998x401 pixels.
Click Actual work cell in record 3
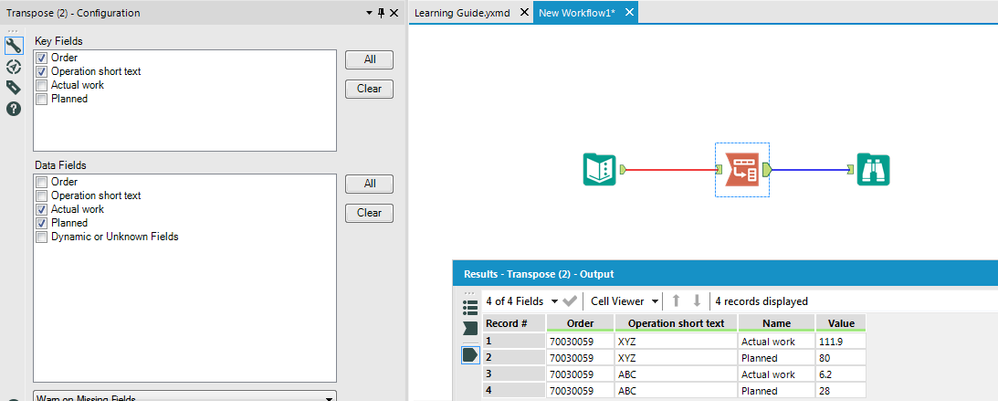[777, 374]
